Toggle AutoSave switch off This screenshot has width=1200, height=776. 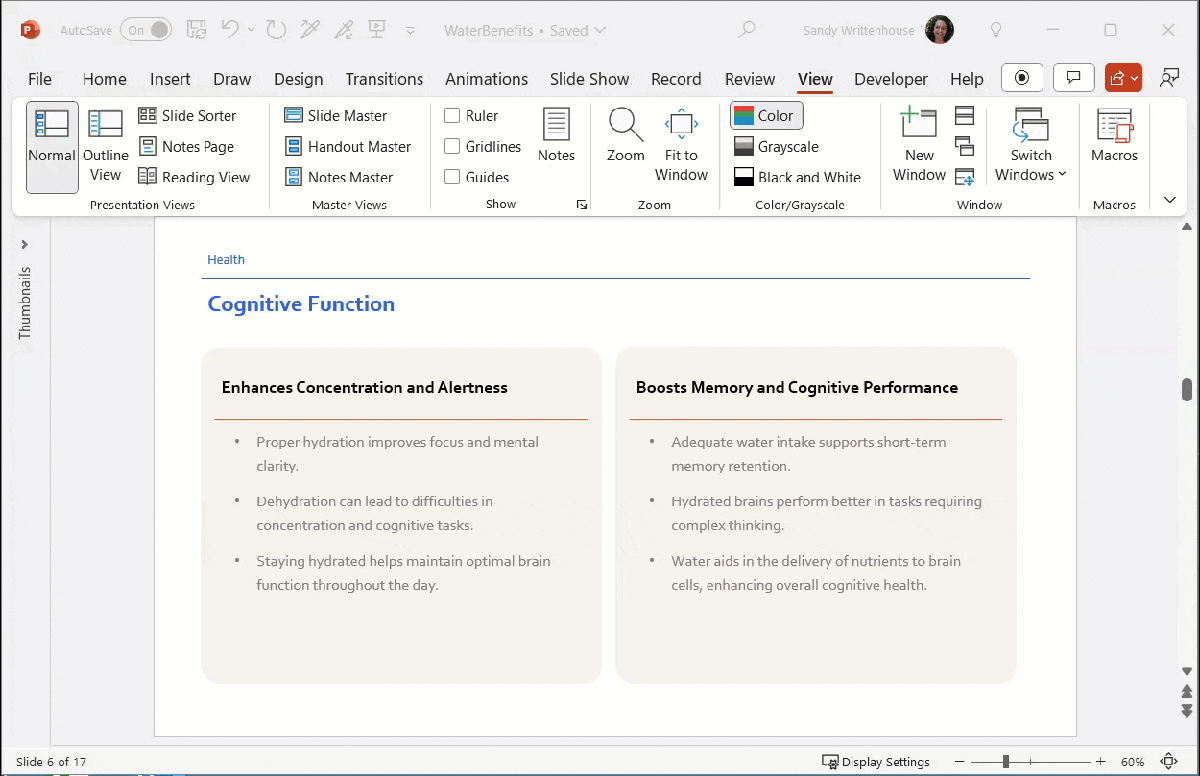point(146,30)
